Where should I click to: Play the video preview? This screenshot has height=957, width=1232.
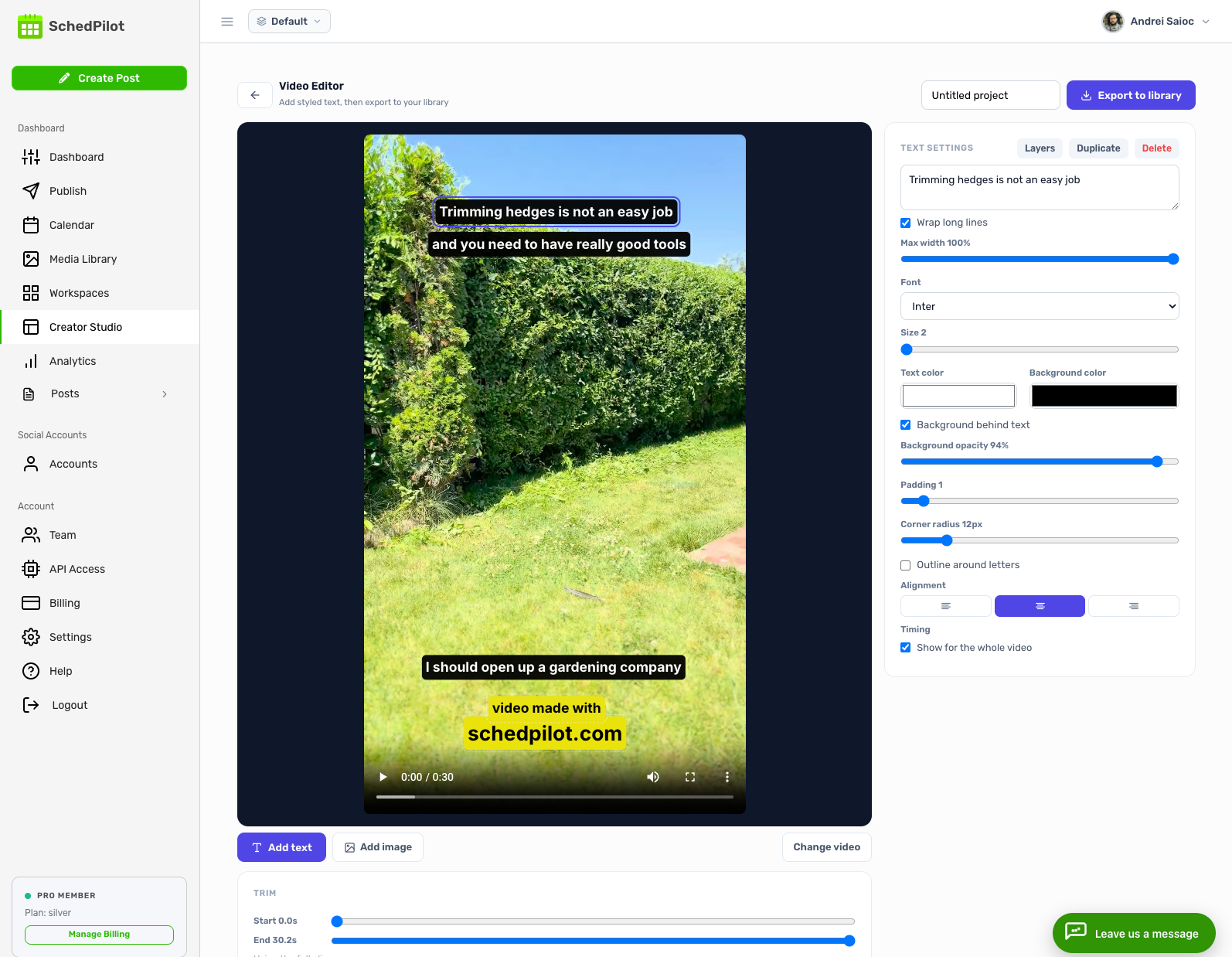(x=383, y=777)
